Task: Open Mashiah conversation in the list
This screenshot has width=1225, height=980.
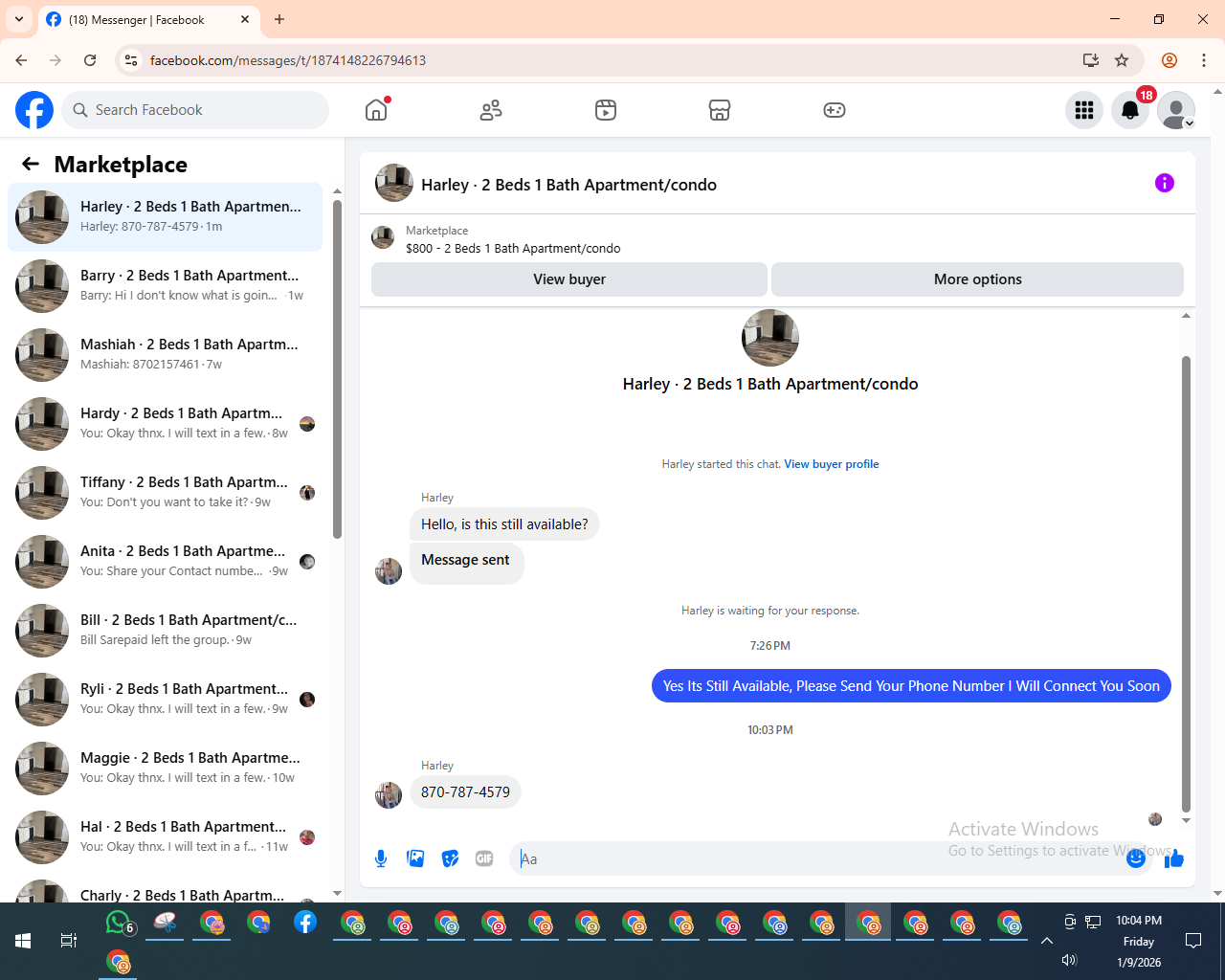Action: (166, 355)
